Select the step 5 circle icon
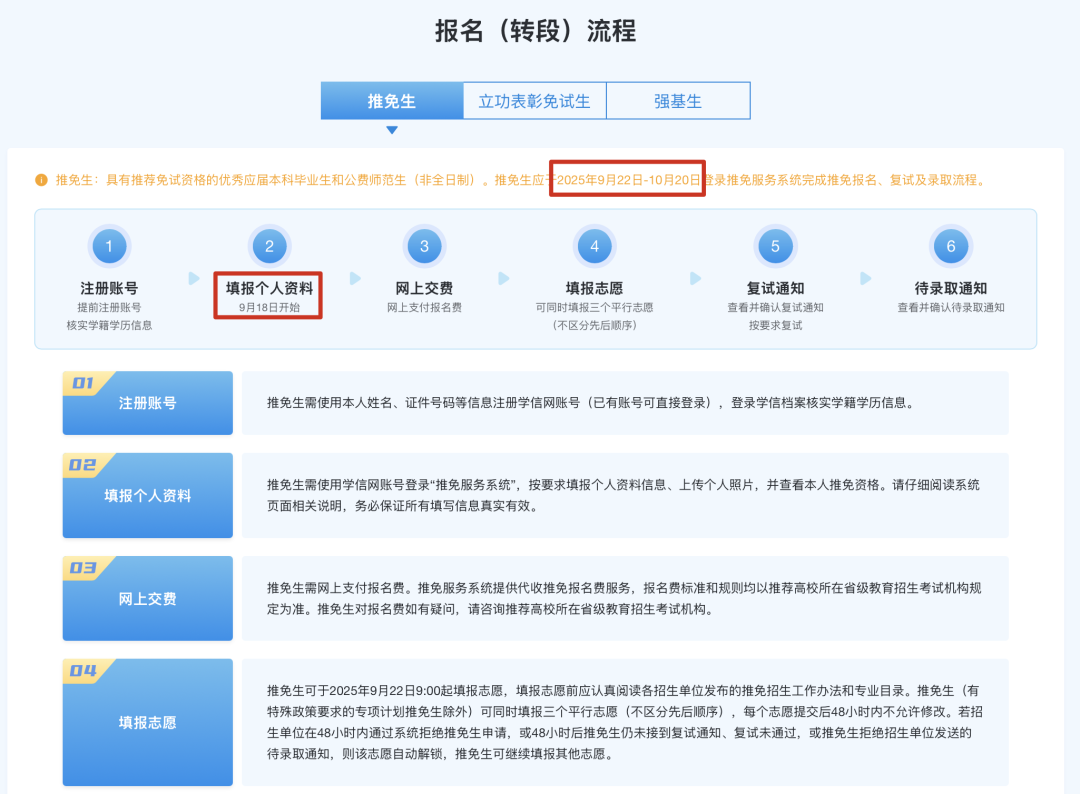This screenshot has height=794, width=1080. [x=775, y=246]
